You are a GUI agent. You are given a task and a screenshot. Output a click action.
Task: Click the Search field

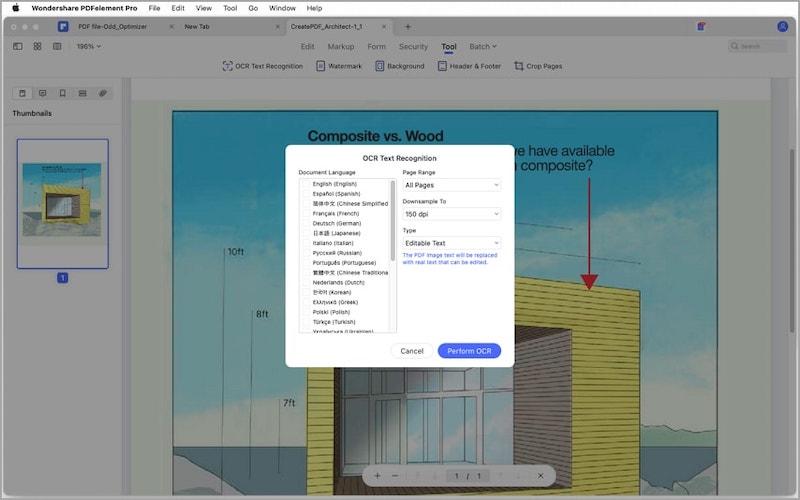point(757,46)
